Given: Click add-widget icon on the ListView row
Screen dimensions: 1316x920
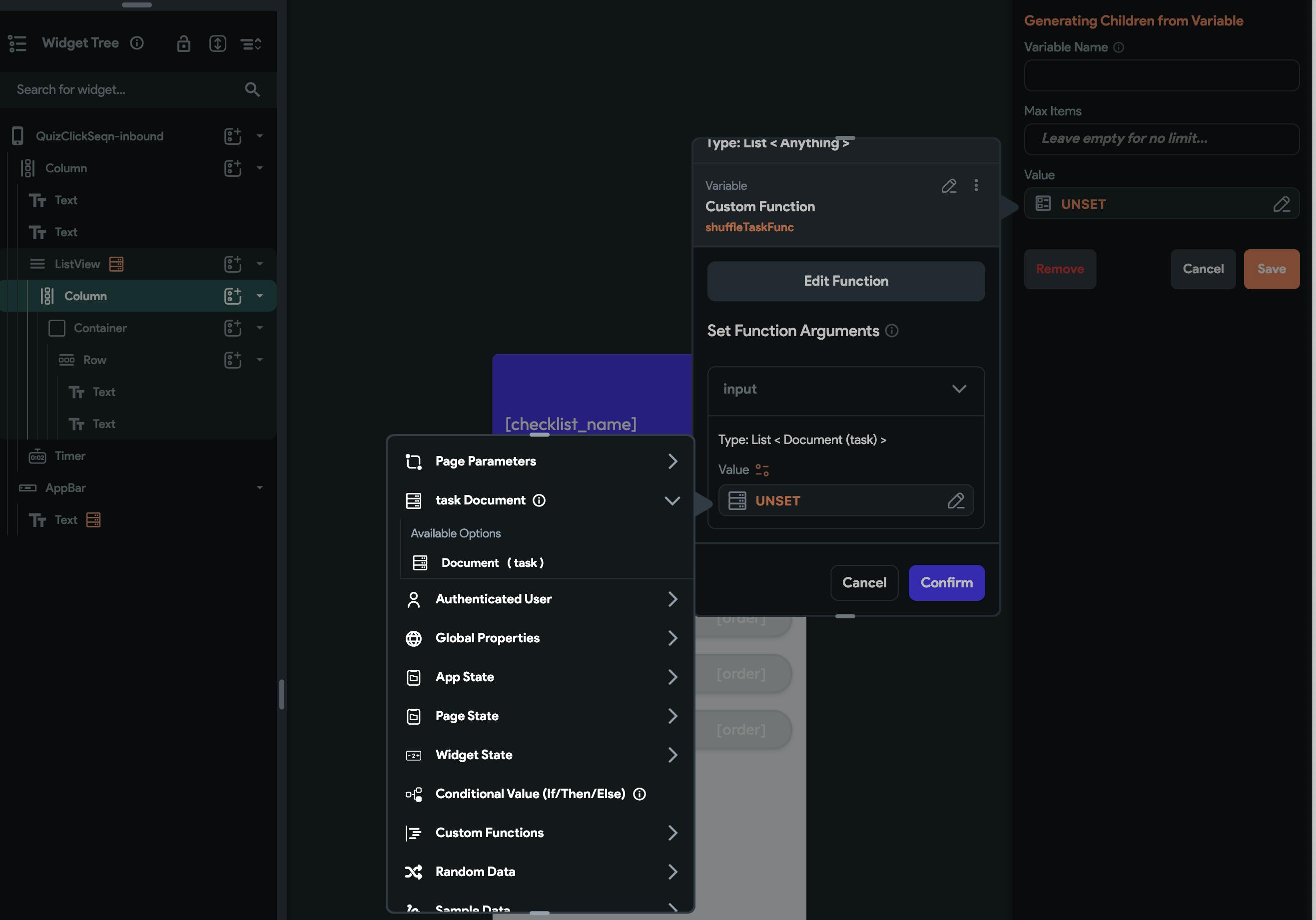Looking at the screenshot, I should coord(232,264).
